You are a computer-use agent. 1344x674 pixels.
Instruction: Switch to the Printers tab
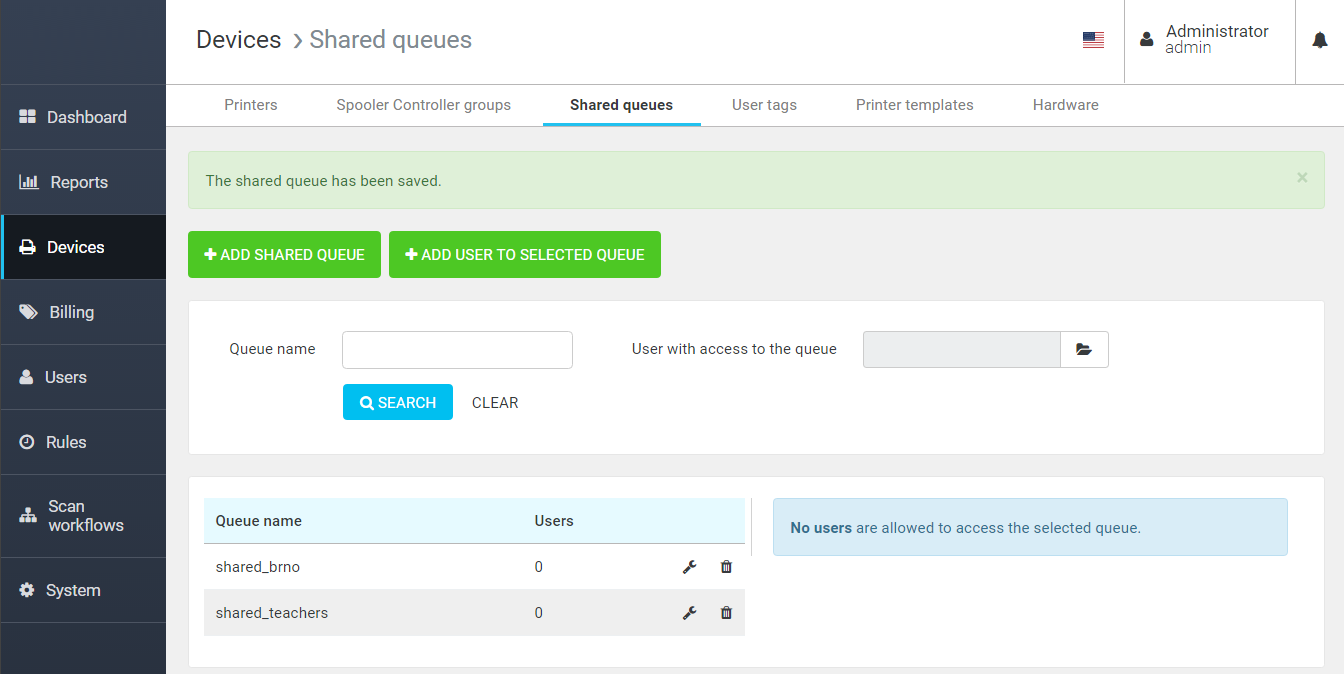251,105
